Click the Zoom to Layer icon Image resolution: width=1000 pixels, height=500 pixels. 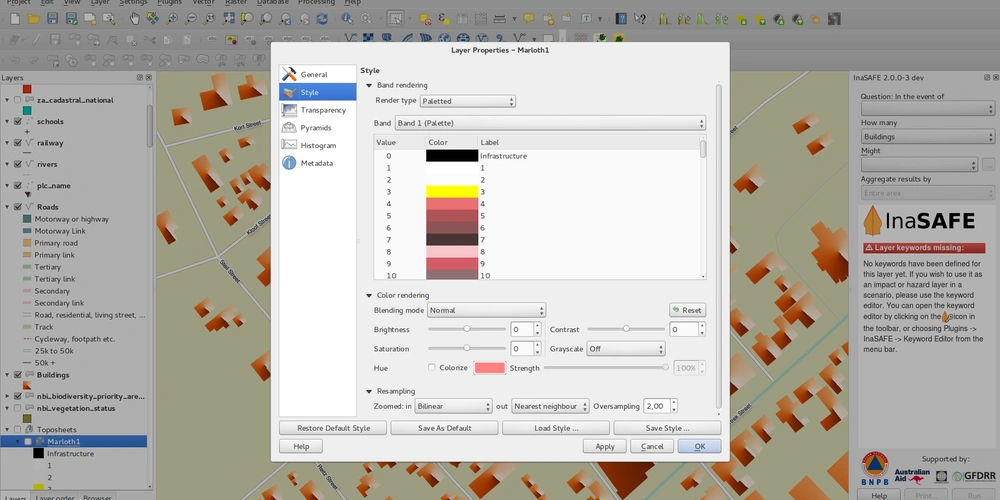266,19
